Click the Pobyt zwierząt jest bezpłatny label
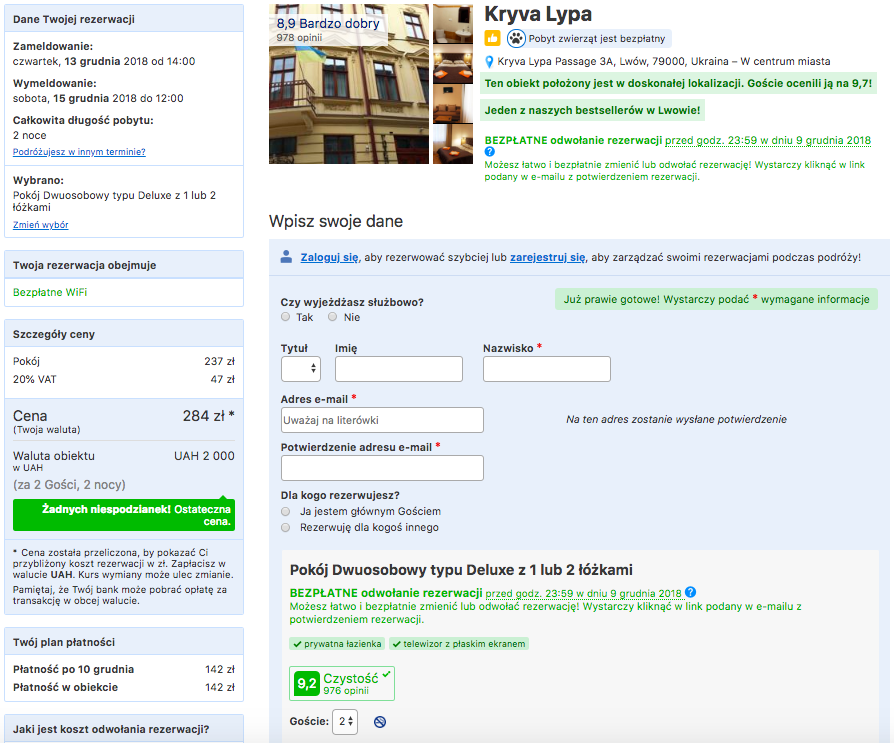The height and width of the screenshot is (743, 894). tap(596, 39)
